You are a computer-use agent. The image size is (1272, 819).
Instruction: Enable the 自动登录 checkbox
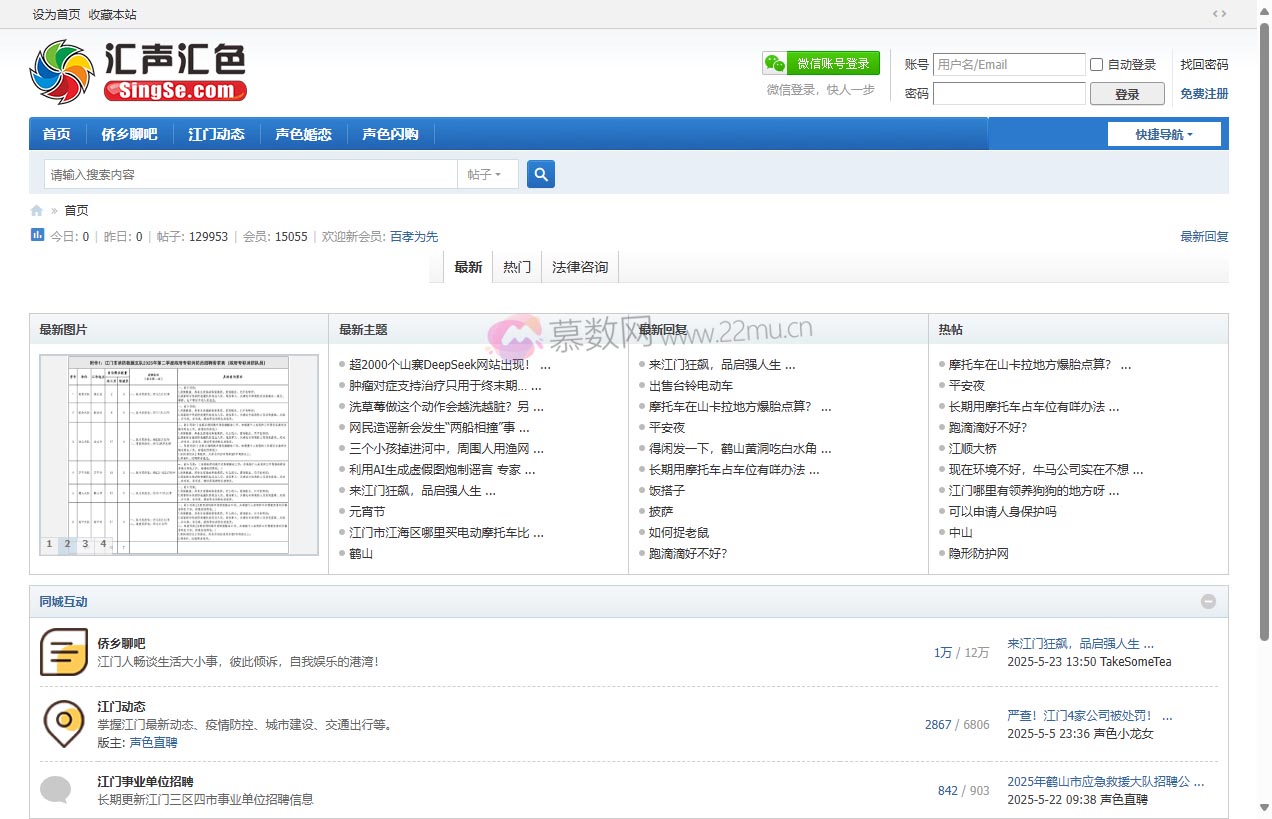tap(1098, 64)
